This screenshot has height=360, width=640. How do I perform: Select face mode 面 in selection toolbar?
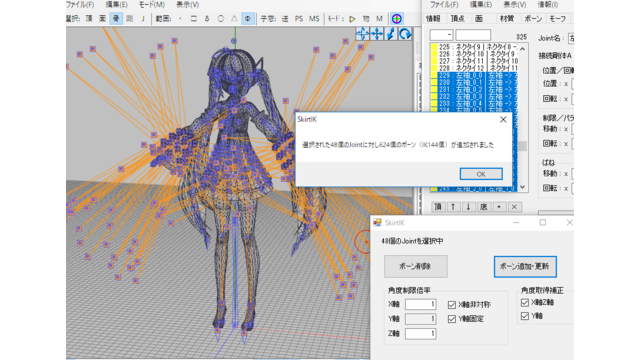click(x=102, y=19)
